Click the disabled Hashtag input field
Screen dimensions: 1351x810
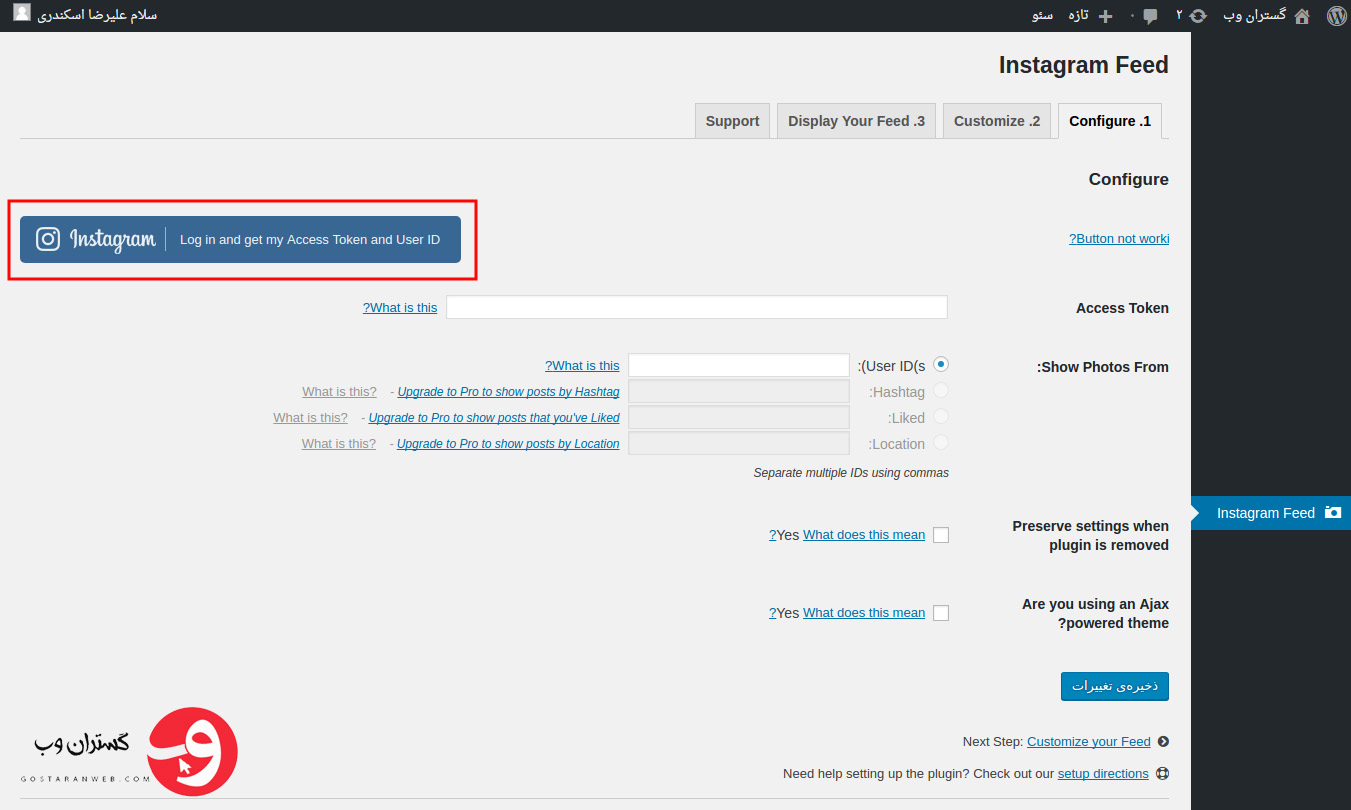(x=739, y=391)
